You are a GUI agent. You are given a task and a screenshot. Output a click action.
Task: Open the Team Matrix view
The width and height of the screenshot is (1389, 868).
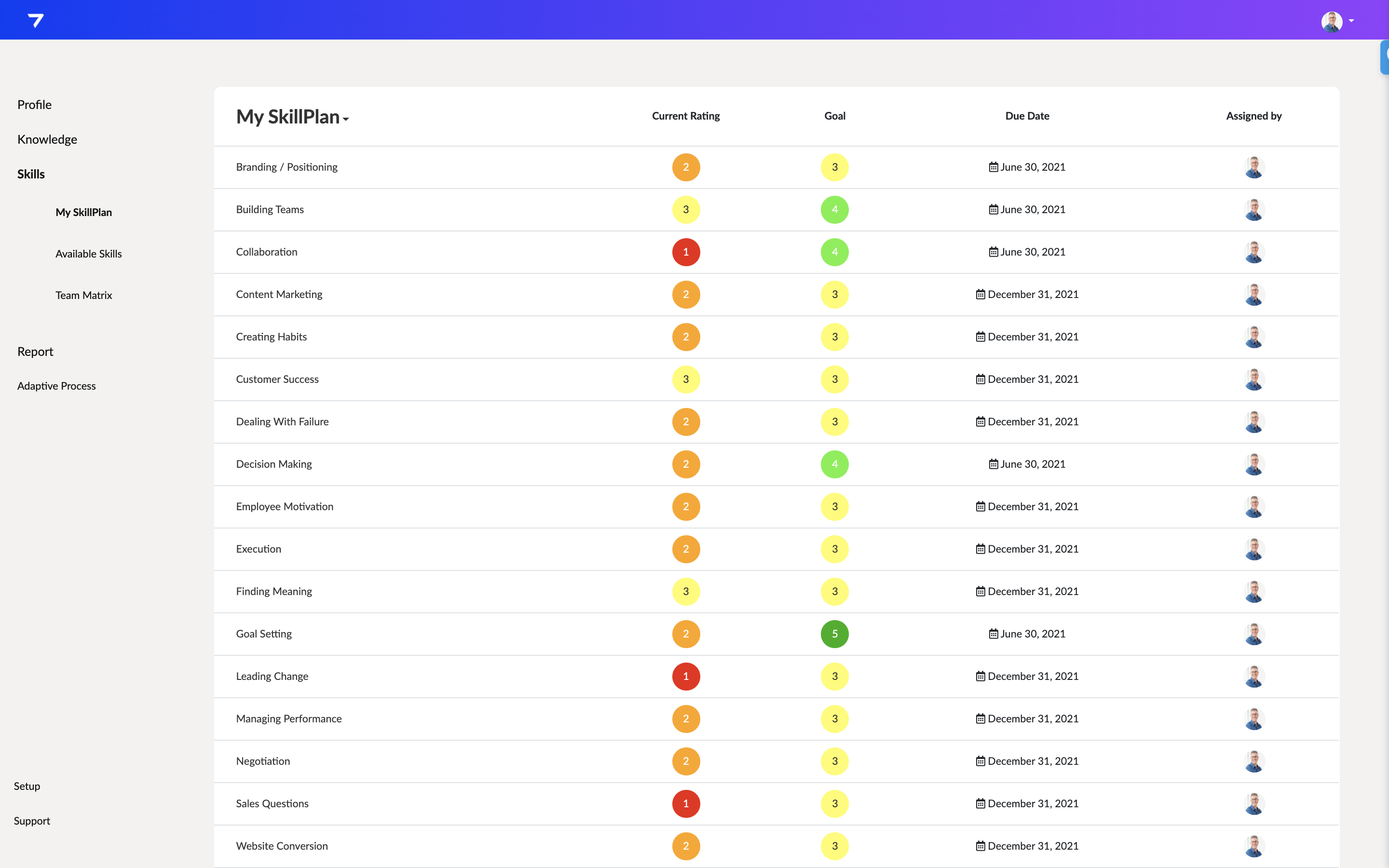point(84,295)
